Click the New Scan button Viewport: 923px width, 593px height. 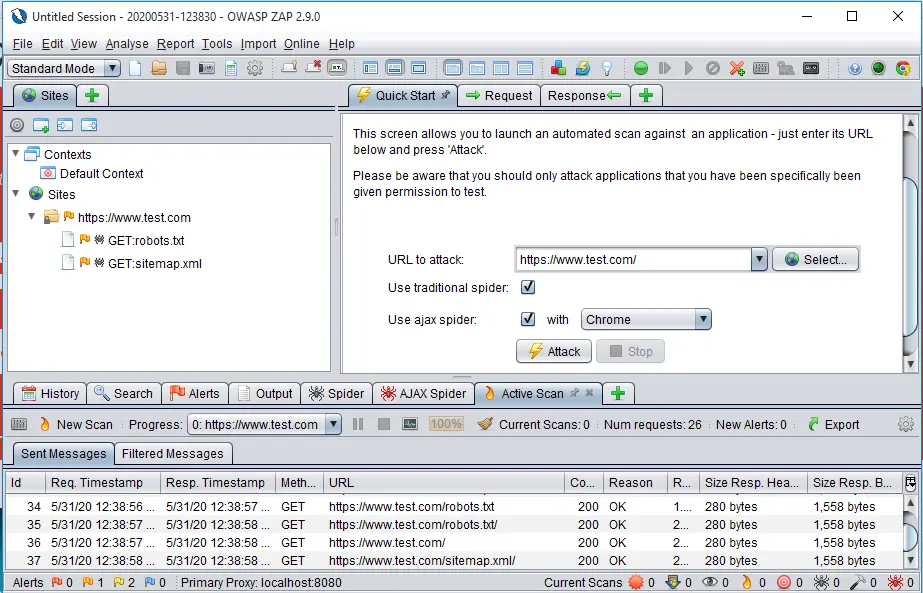tap(76, 424)
